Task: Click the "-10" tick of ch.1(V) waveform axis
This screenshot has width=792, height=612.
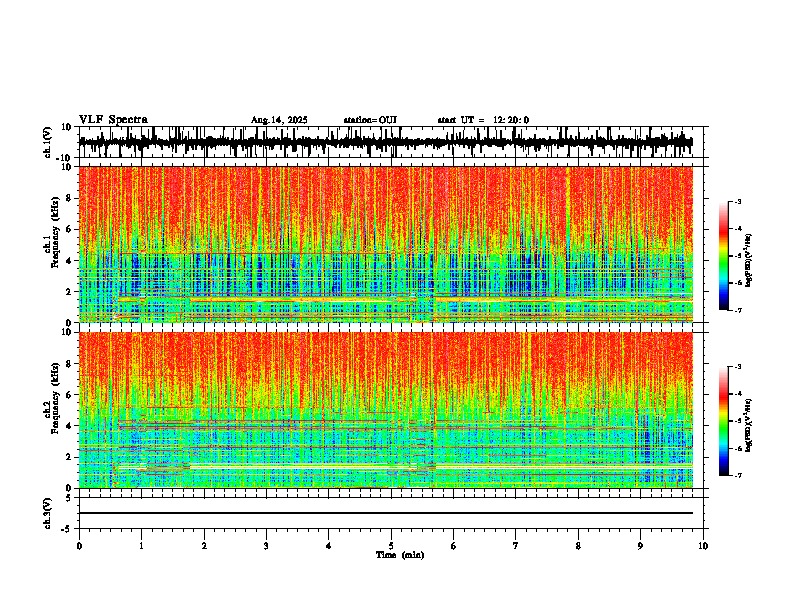Action: point(65,158)
